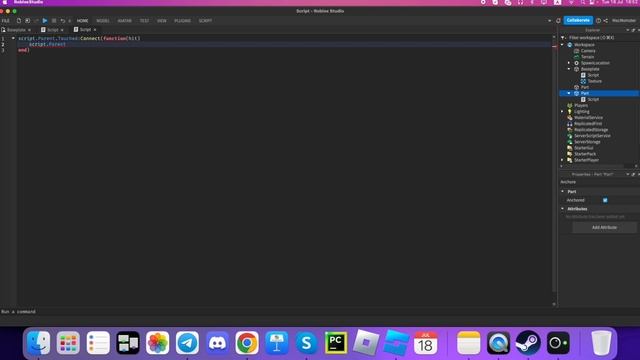Collapse code fold arrow on line 1
This screenshot has height=360, width=640.
click(x=13, y=38)
